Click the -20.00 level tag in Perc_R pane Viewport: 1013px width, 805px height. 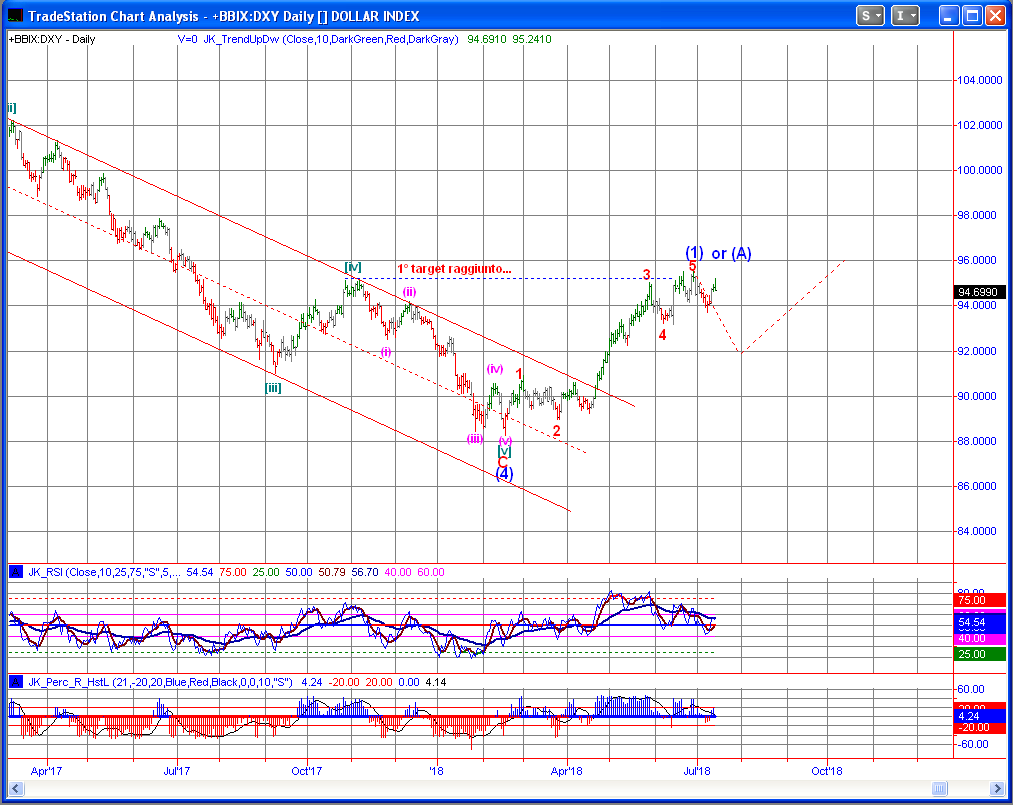[980, 727]
